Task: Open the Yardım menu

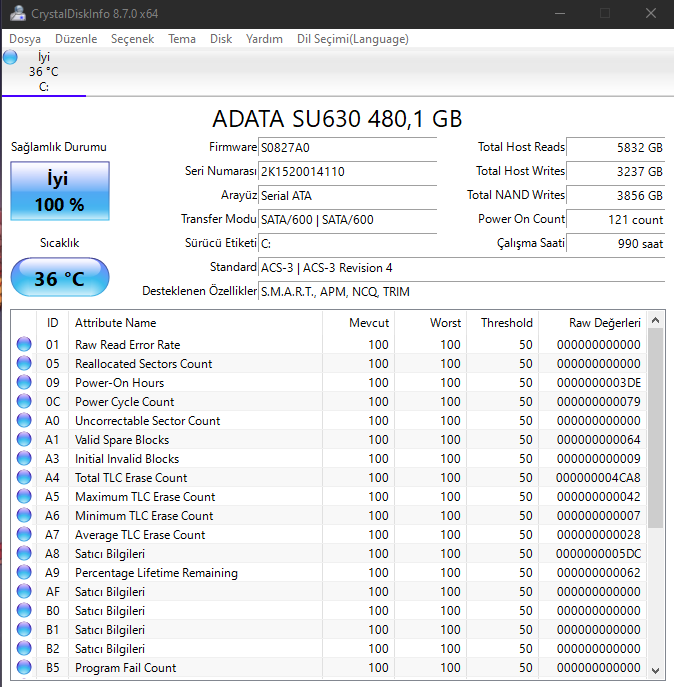Action: [264, 39]
